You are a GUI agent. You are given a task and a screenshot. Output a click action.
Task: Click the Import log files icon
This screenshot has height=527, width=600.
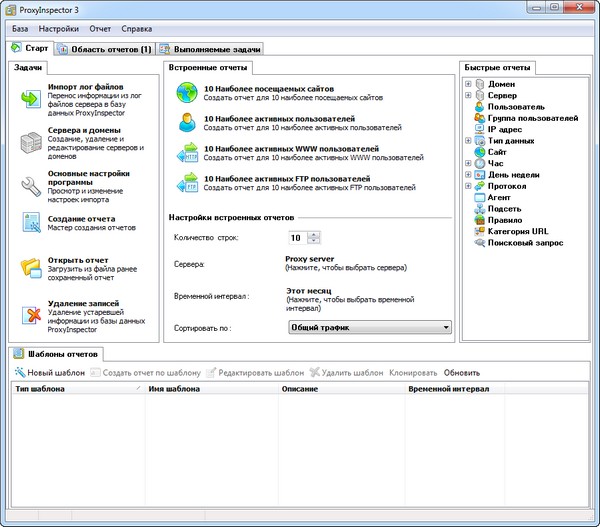[31, 98]
